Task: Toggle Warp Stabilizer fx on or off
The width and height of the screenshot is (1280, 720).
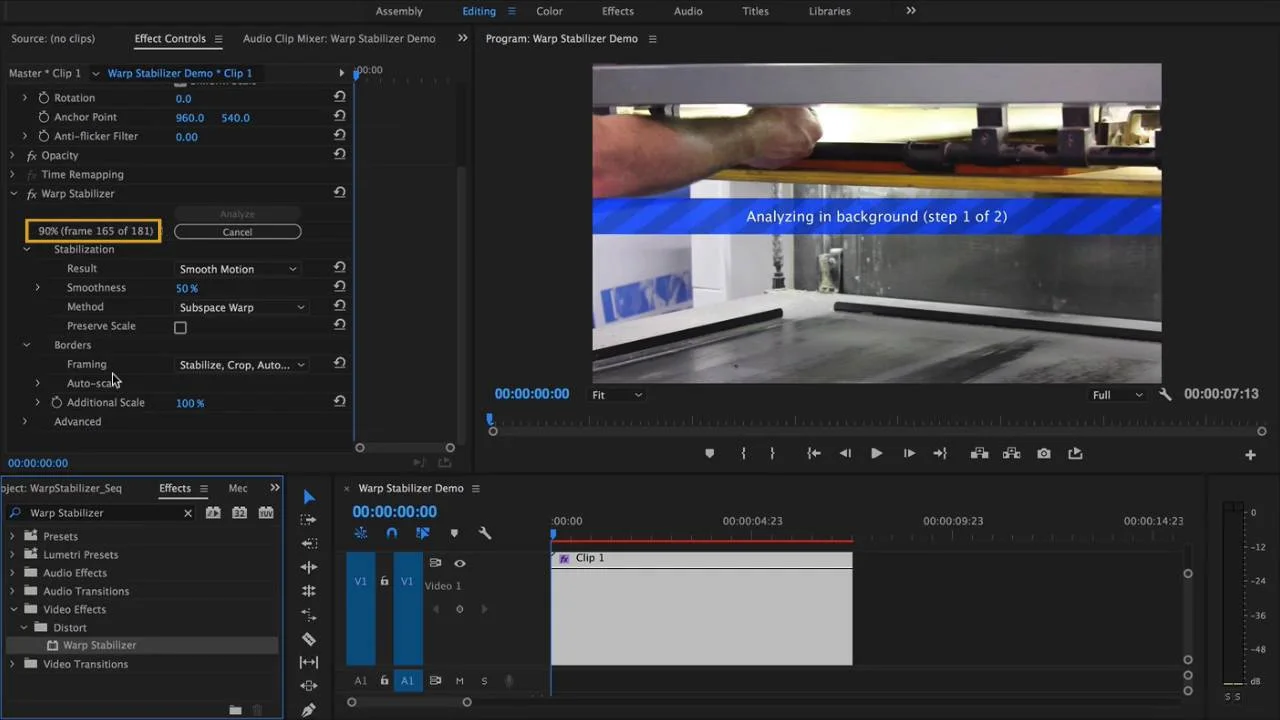Action: [x=31, y=194]
